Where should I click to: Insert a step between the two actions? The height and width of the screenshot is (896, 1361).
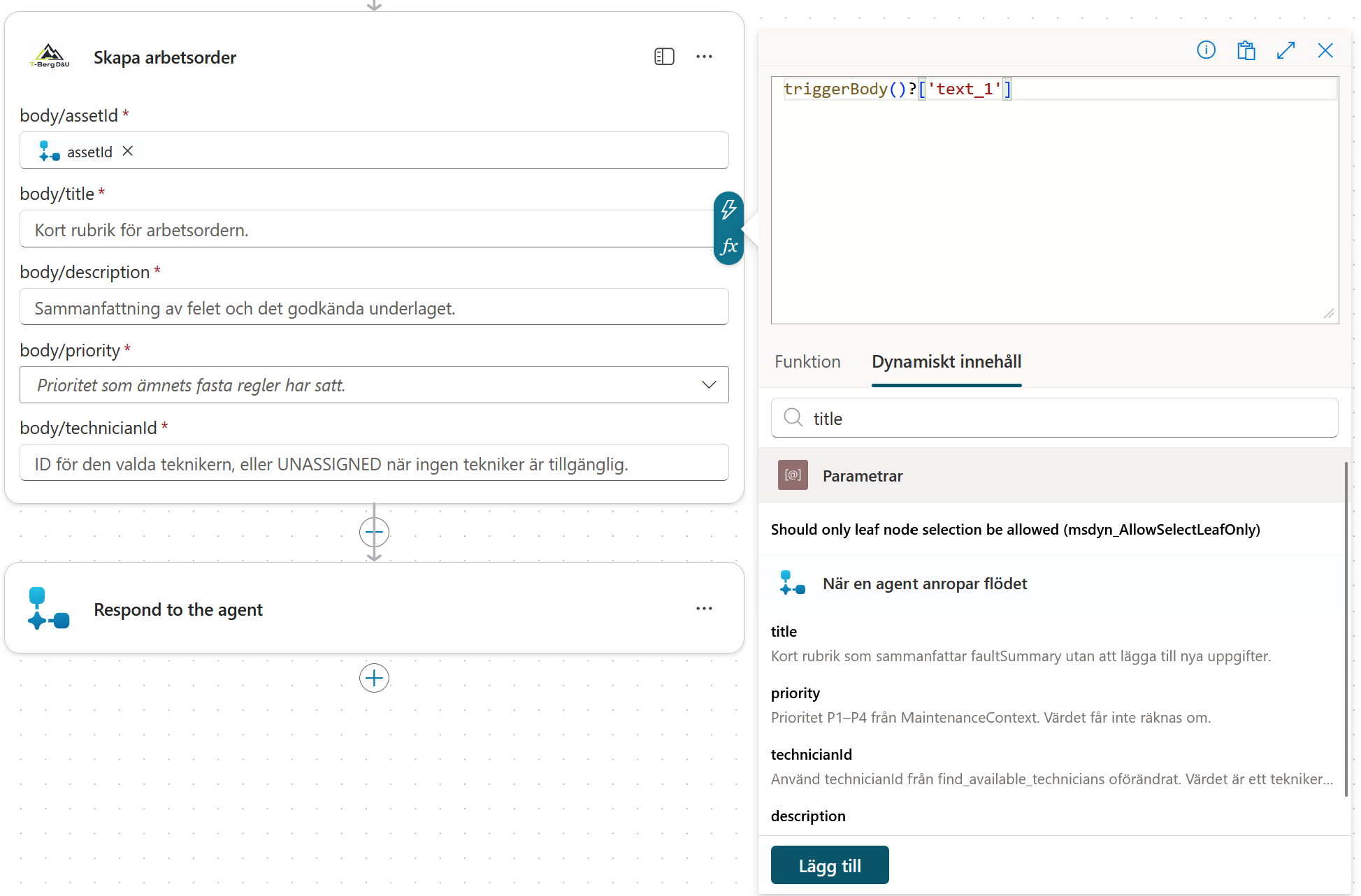tap(374, 533)
